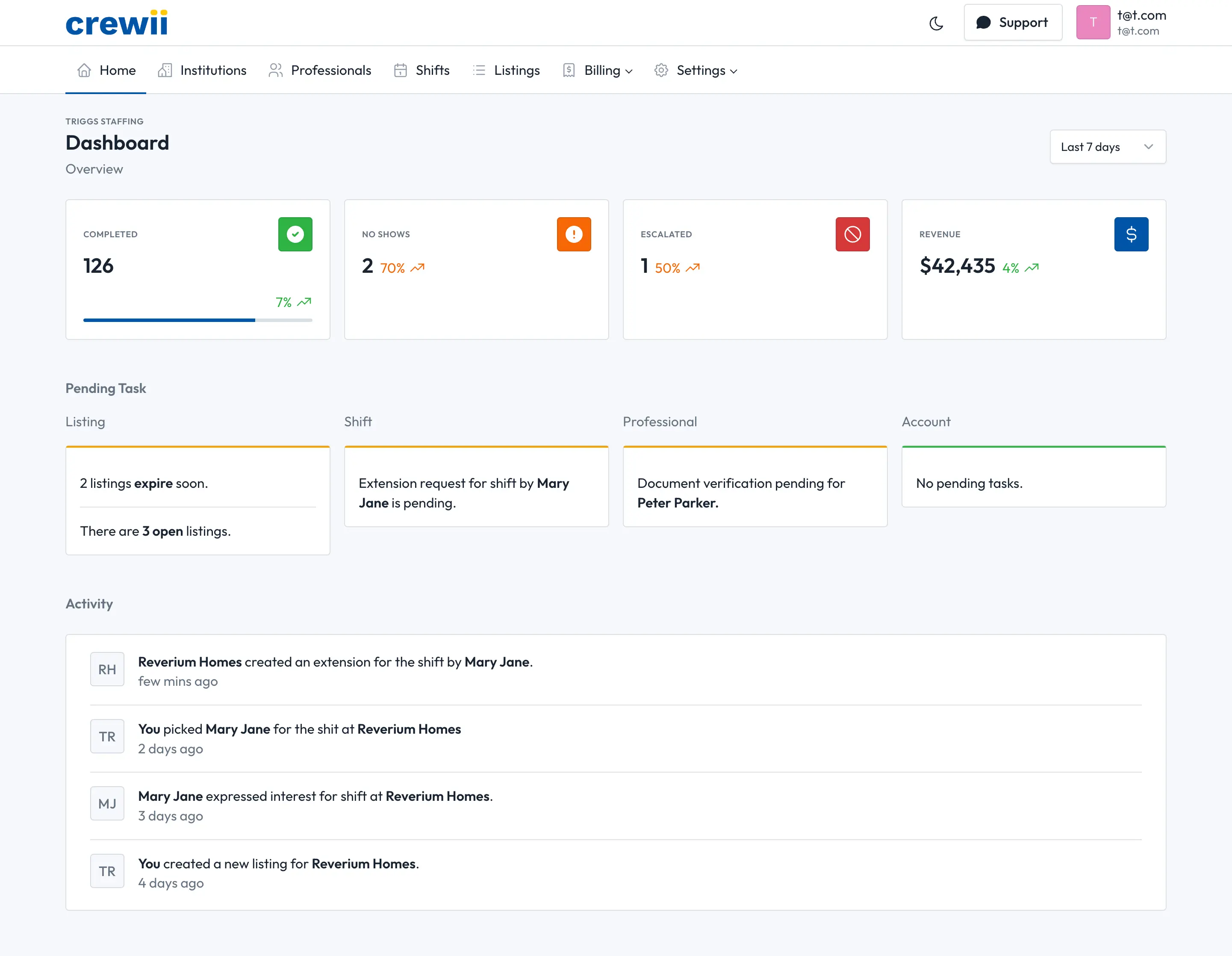
Task: Open the Listings tab
Action: point(506,71)
